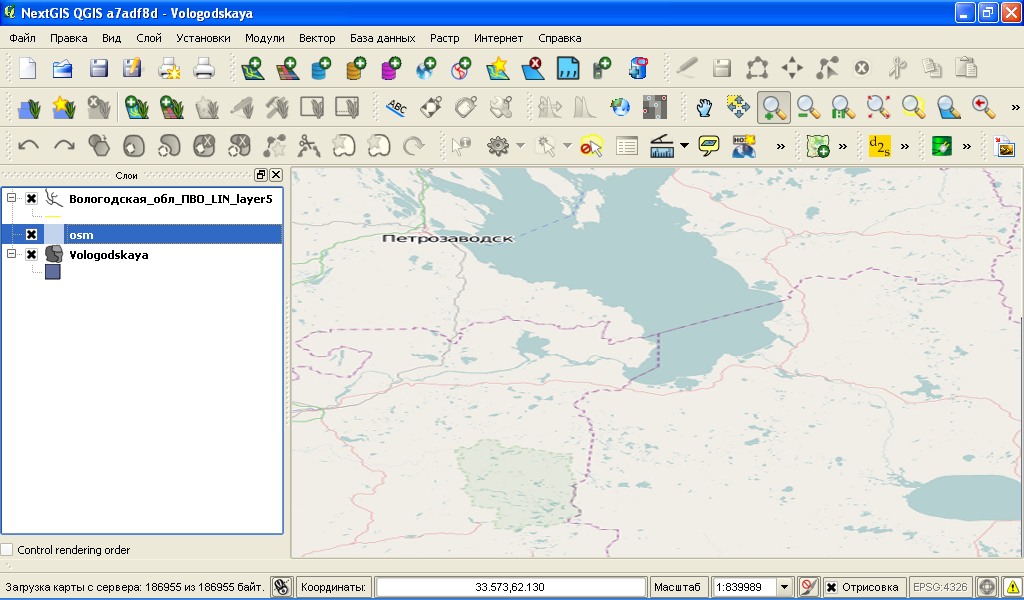The height and width of the screenshot is (600, 1024).
Task: Activate the Zoom In tool
Action: tap(771, 106)
